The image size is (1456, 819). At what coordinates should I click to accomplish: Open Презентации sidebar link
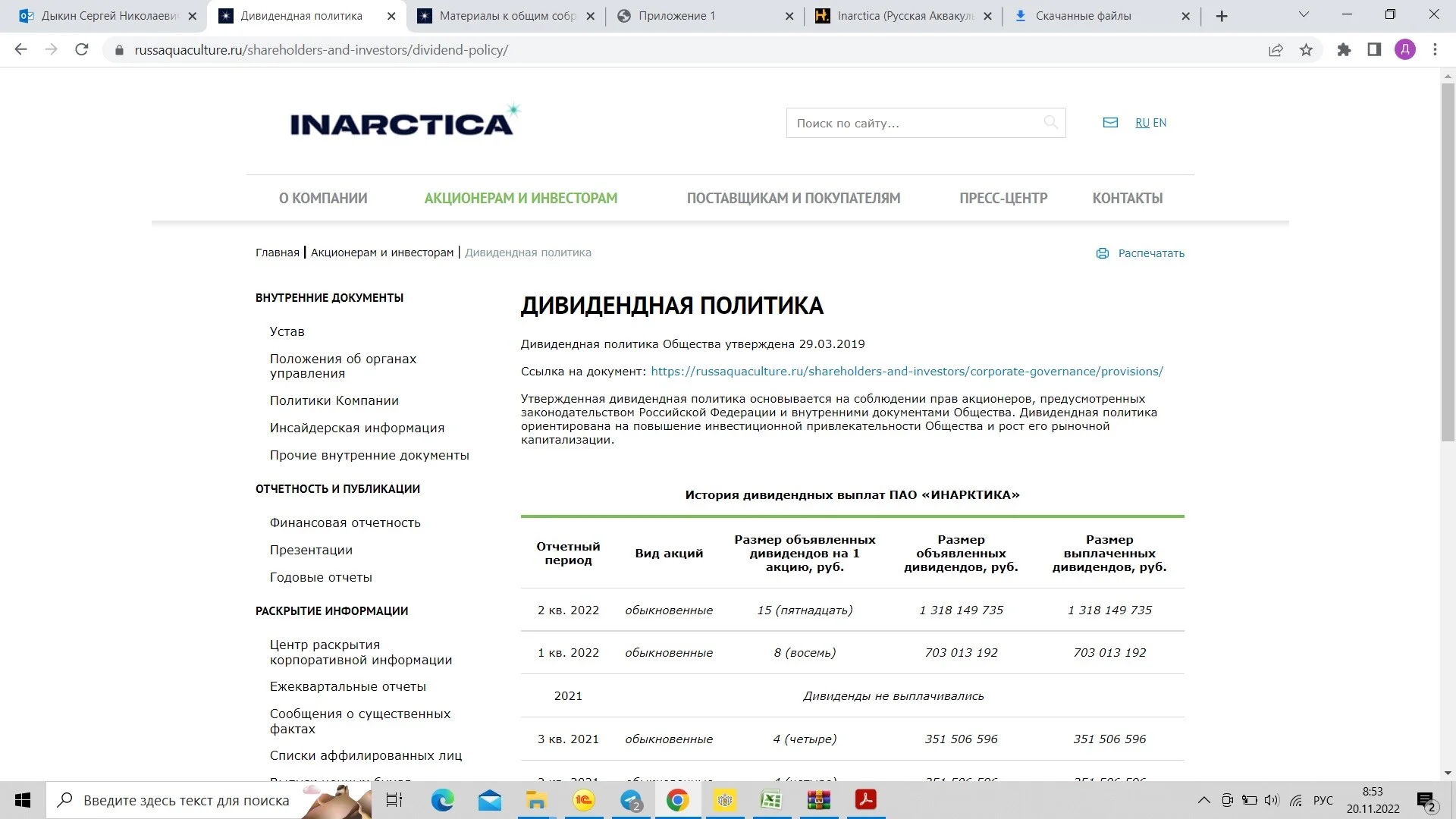click(311, 550)
